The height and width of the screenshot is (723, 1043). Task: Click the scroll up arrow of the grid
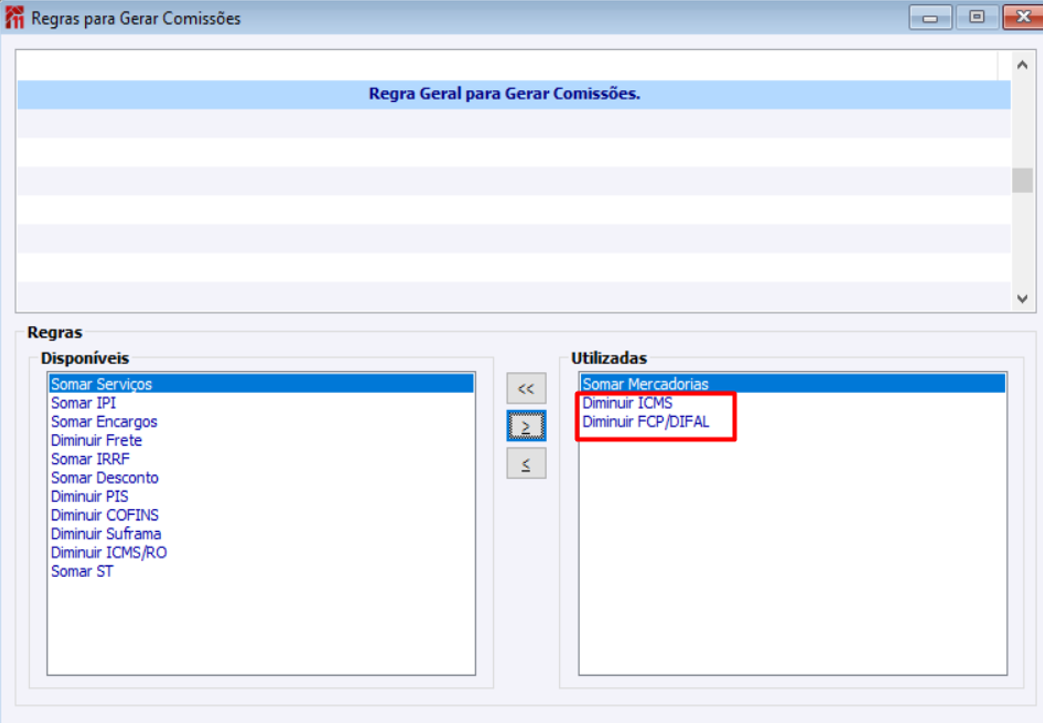(1022, 65)
